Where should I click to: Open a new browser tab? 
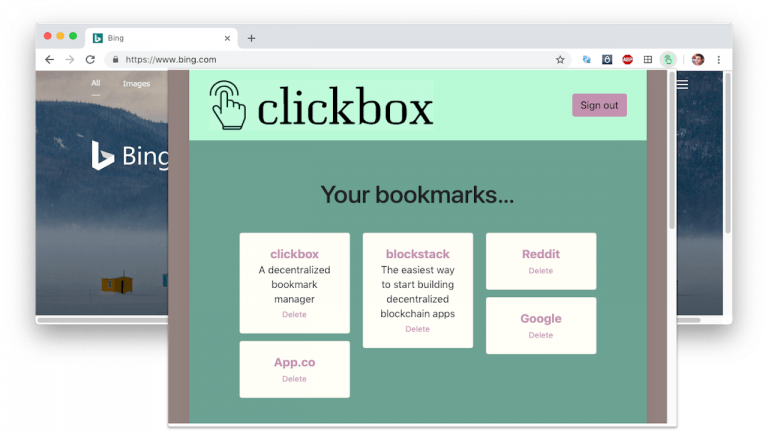point(251,38)
